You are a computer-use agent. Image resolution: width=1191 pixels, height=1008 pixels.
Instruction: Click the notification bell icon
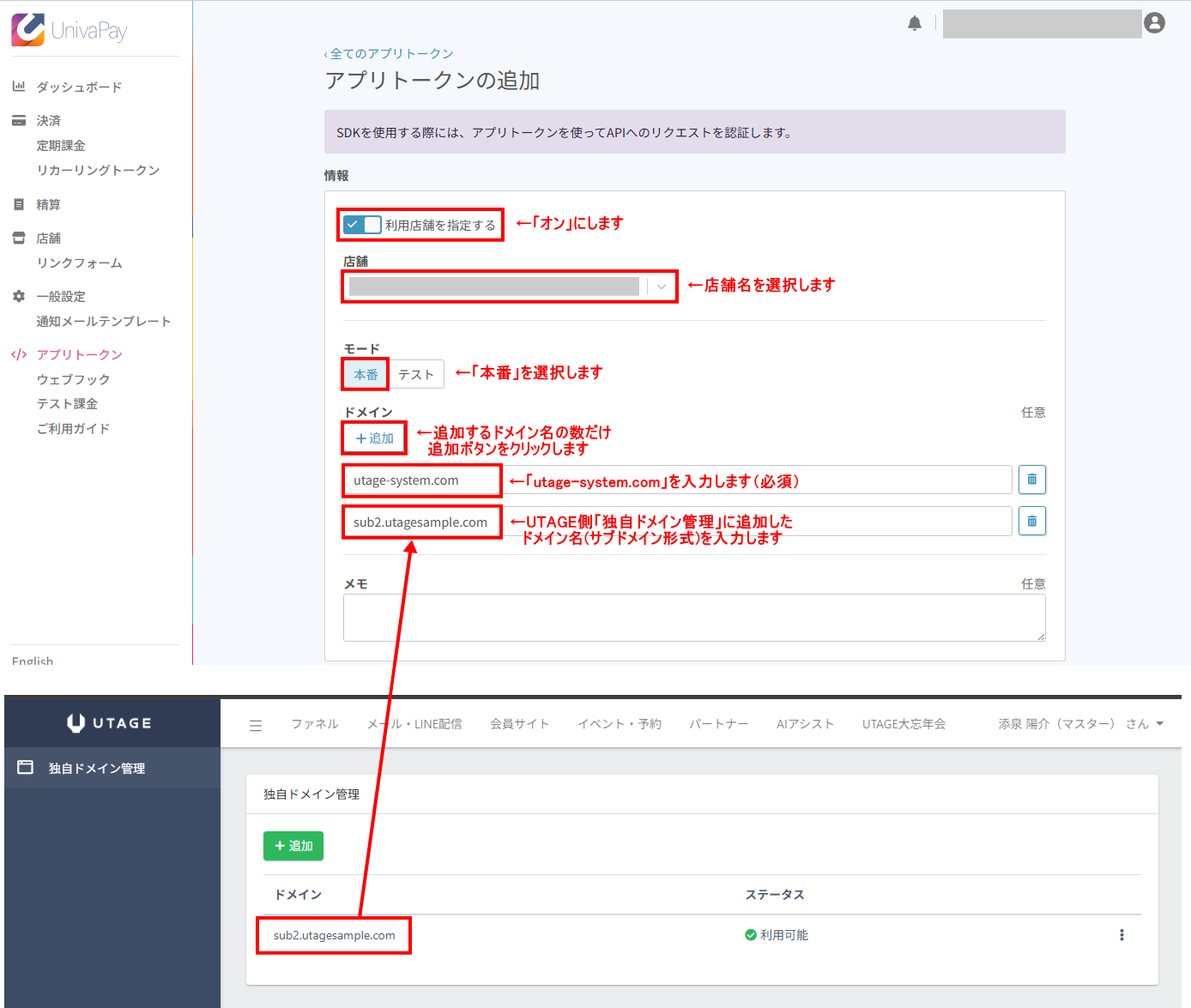[915, 23]
